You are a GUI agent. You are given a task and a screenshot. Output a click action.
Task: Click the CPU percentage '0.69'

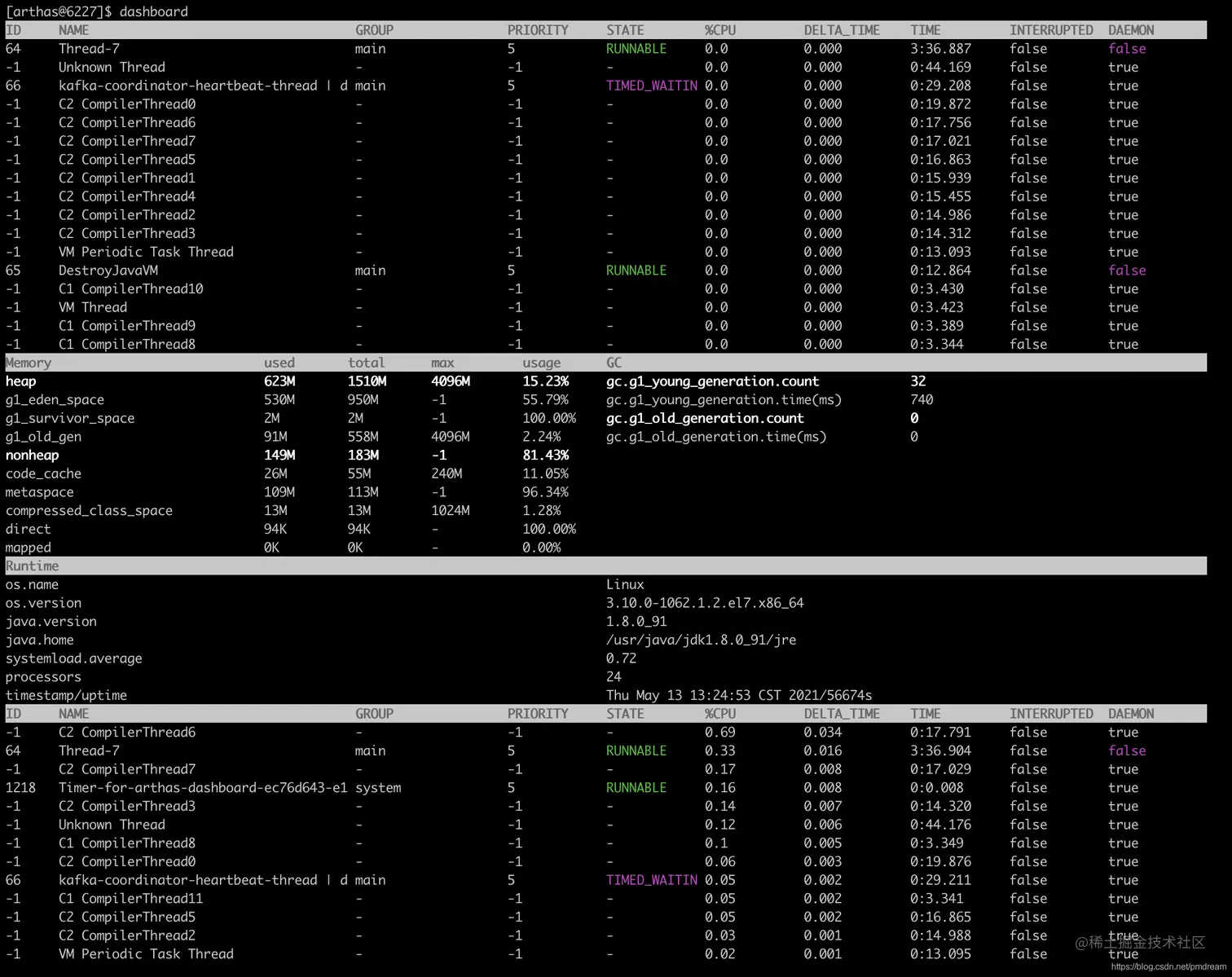point(720,733)
